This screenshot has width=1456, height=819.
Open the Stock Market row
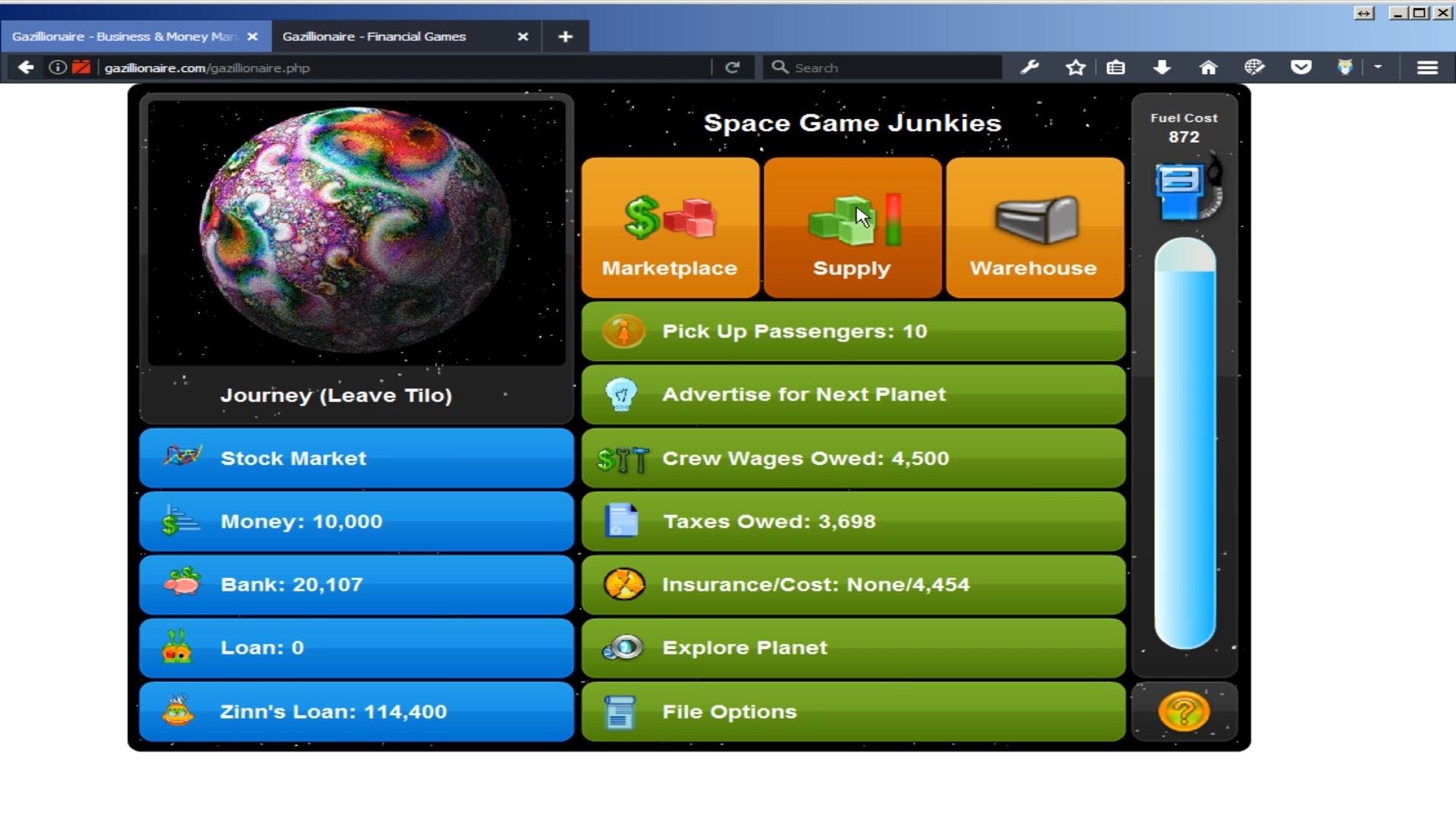click(356, 458)
